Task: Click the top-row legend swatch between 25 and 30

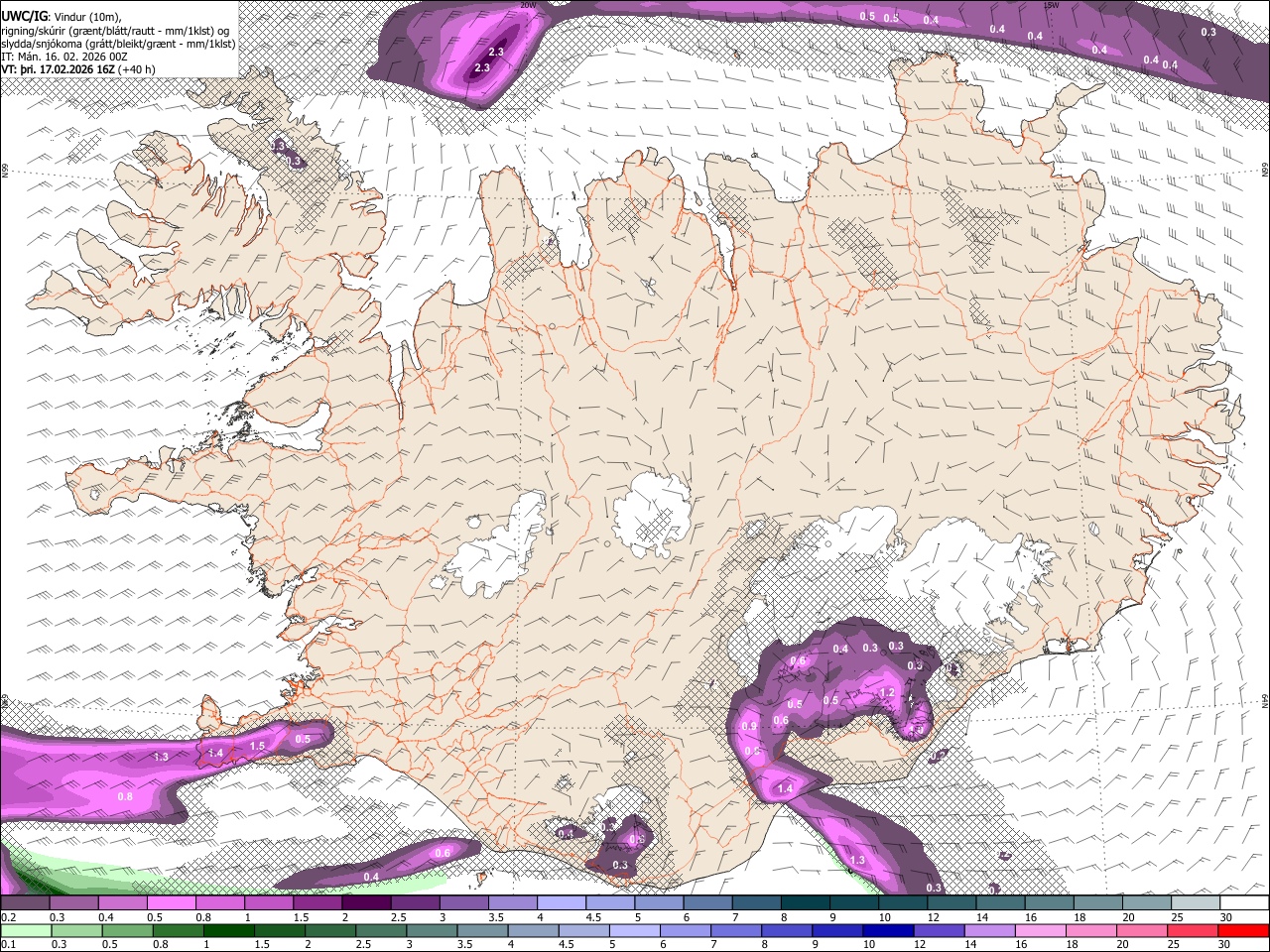Action: click(1197, 902)
